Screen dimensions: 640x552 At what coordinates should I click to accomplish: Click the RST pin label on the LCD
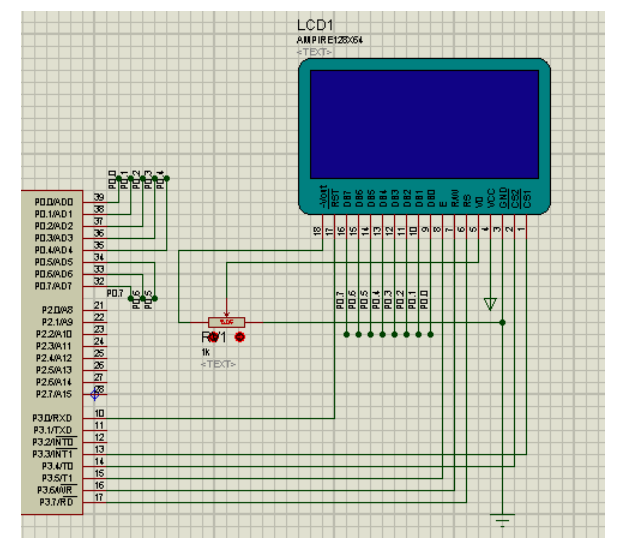pos(336,198)
